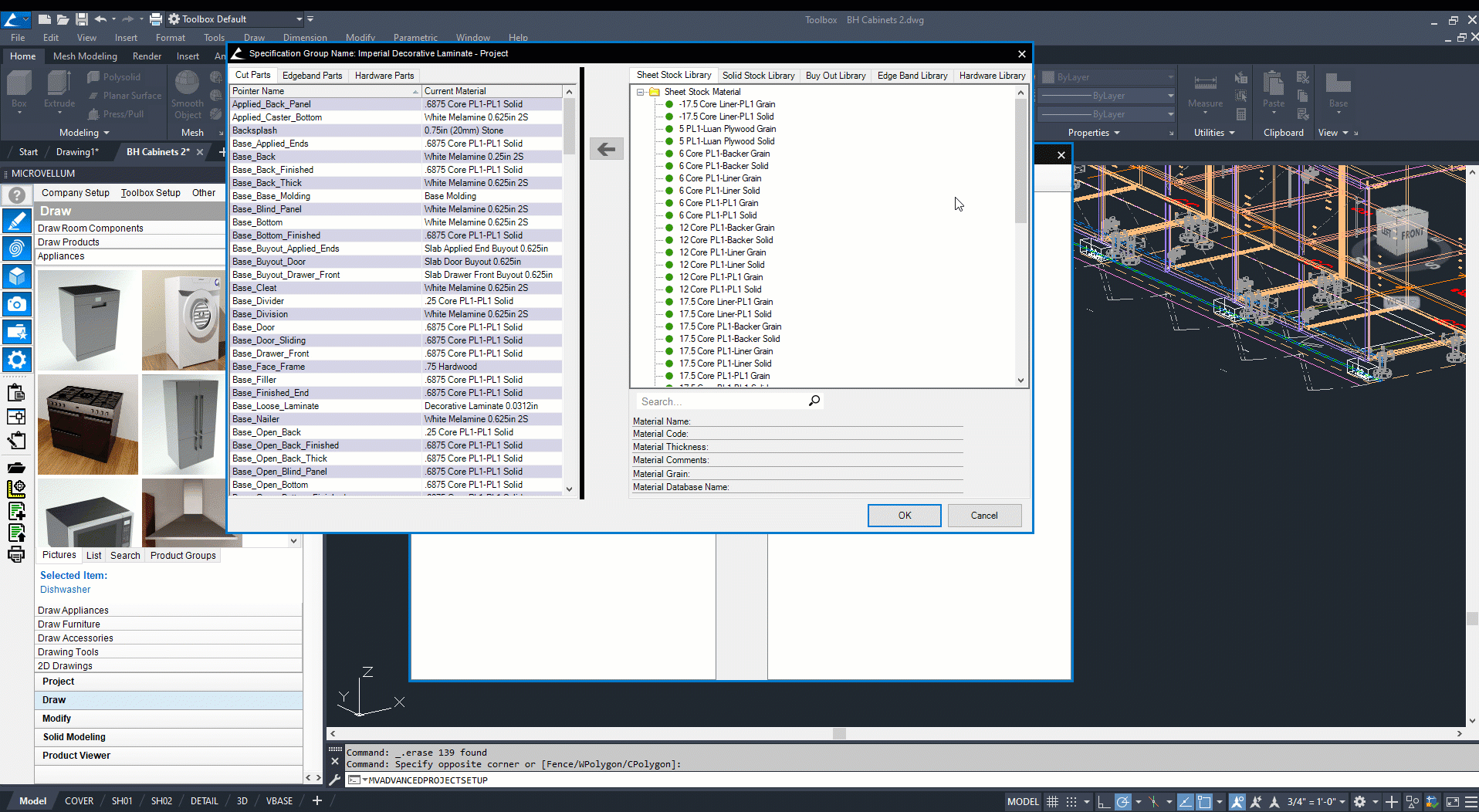The width and height of the screenshot is (1479, 812).
Task: Toggle ortho mode in status bar
Action: click(1104, 802)
